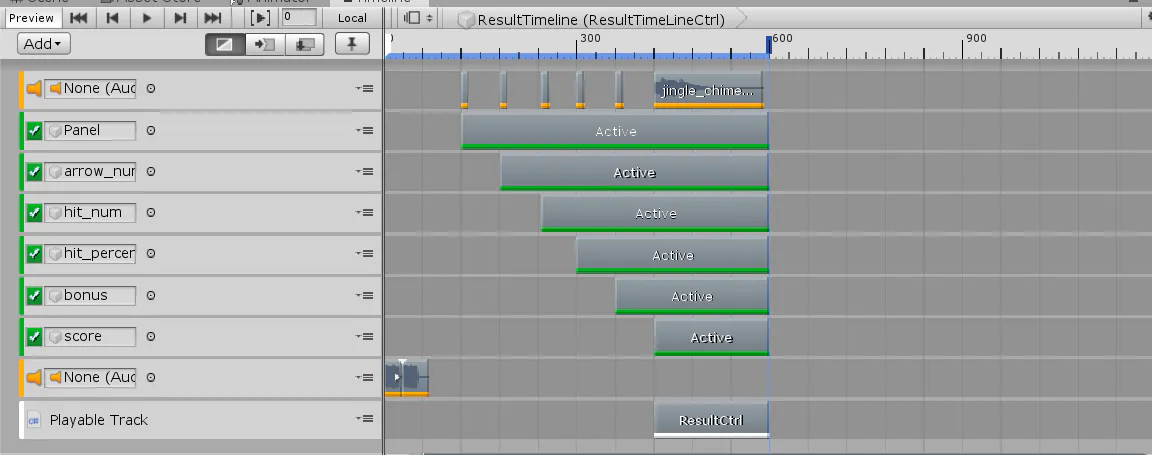Open options menu for score track
1152x455 pixels.
coord(365,336)
